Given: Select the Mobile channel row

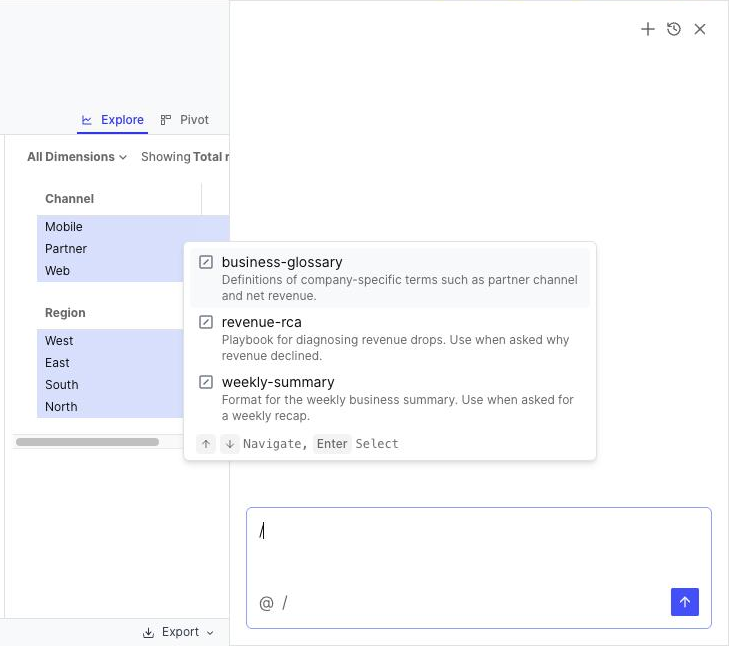Looking at the screenshot, I should pos(133,226).
